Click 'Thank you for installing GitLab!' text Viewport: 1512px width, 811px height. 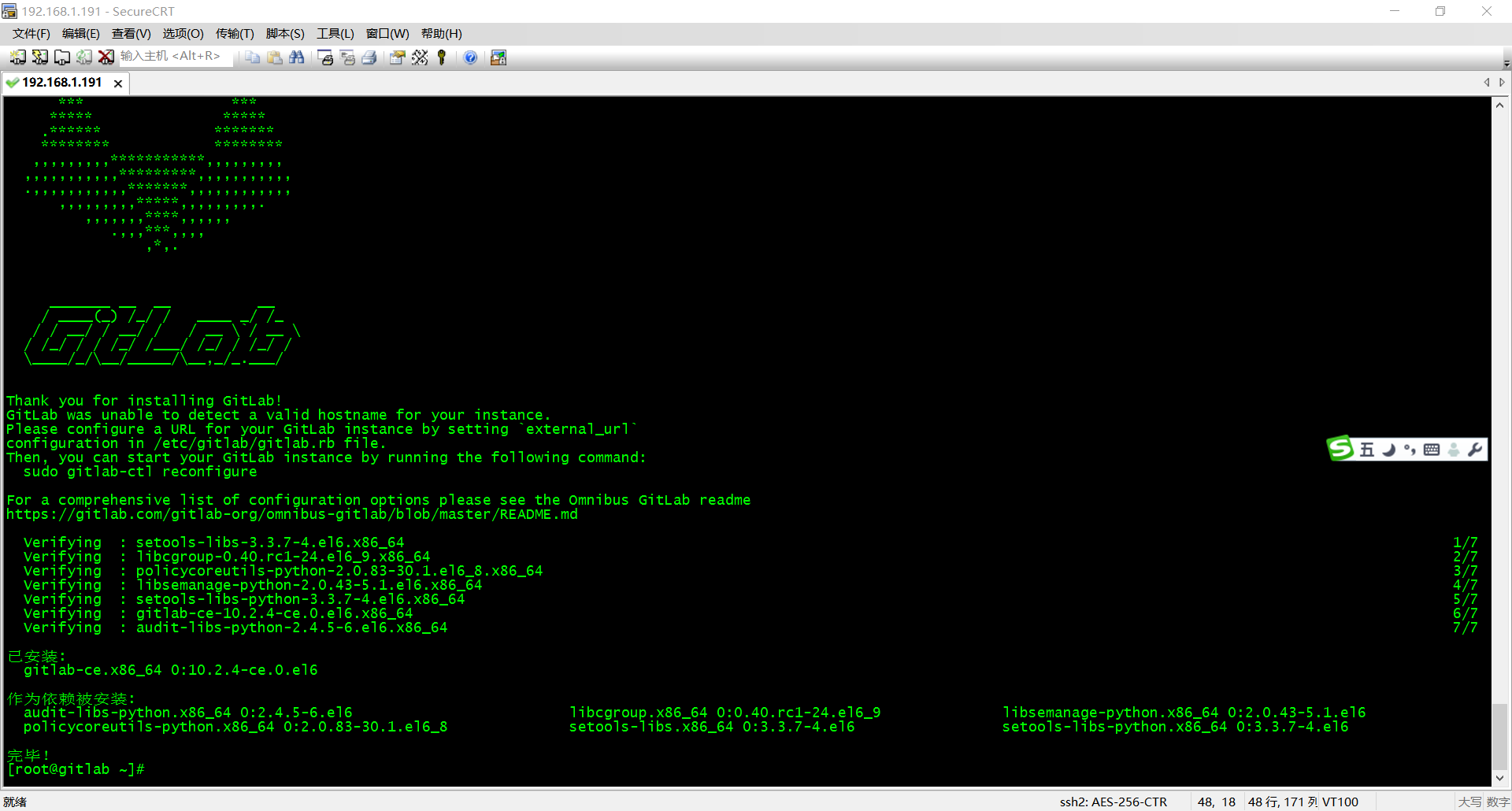[144, 402]
